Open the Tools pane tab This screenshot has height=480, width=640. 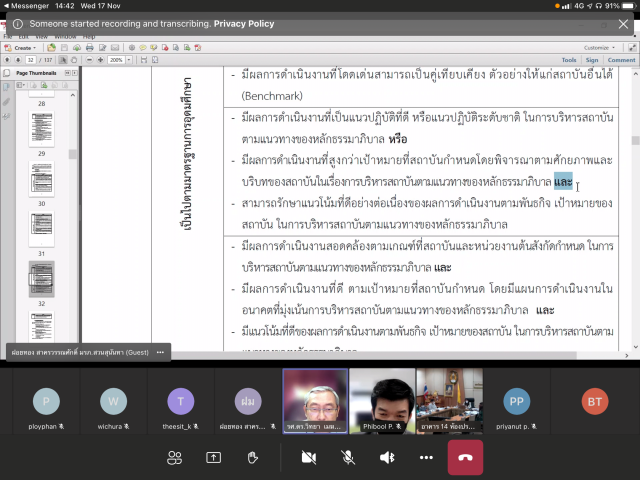[569, 60]
